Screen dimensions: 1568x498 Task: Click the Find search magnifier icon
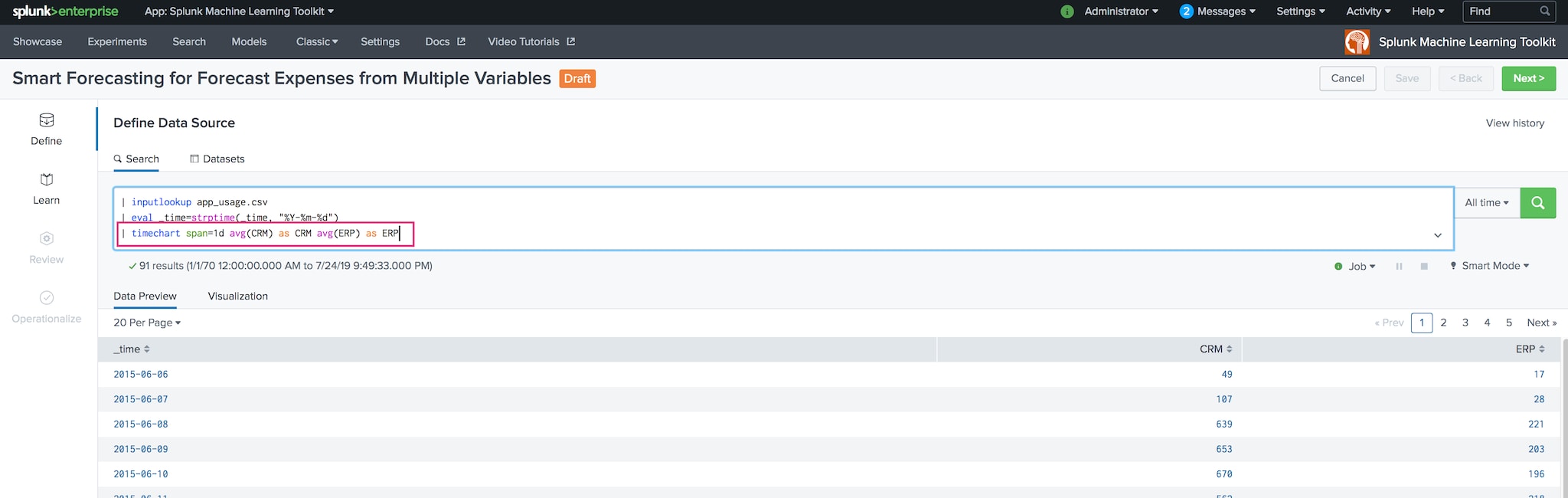1545,11
